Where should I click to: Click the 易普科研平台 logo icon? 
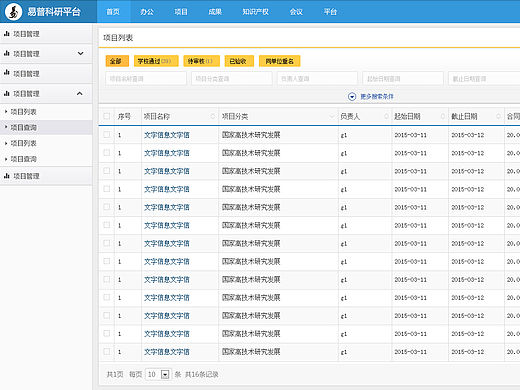tap(13, 12)
